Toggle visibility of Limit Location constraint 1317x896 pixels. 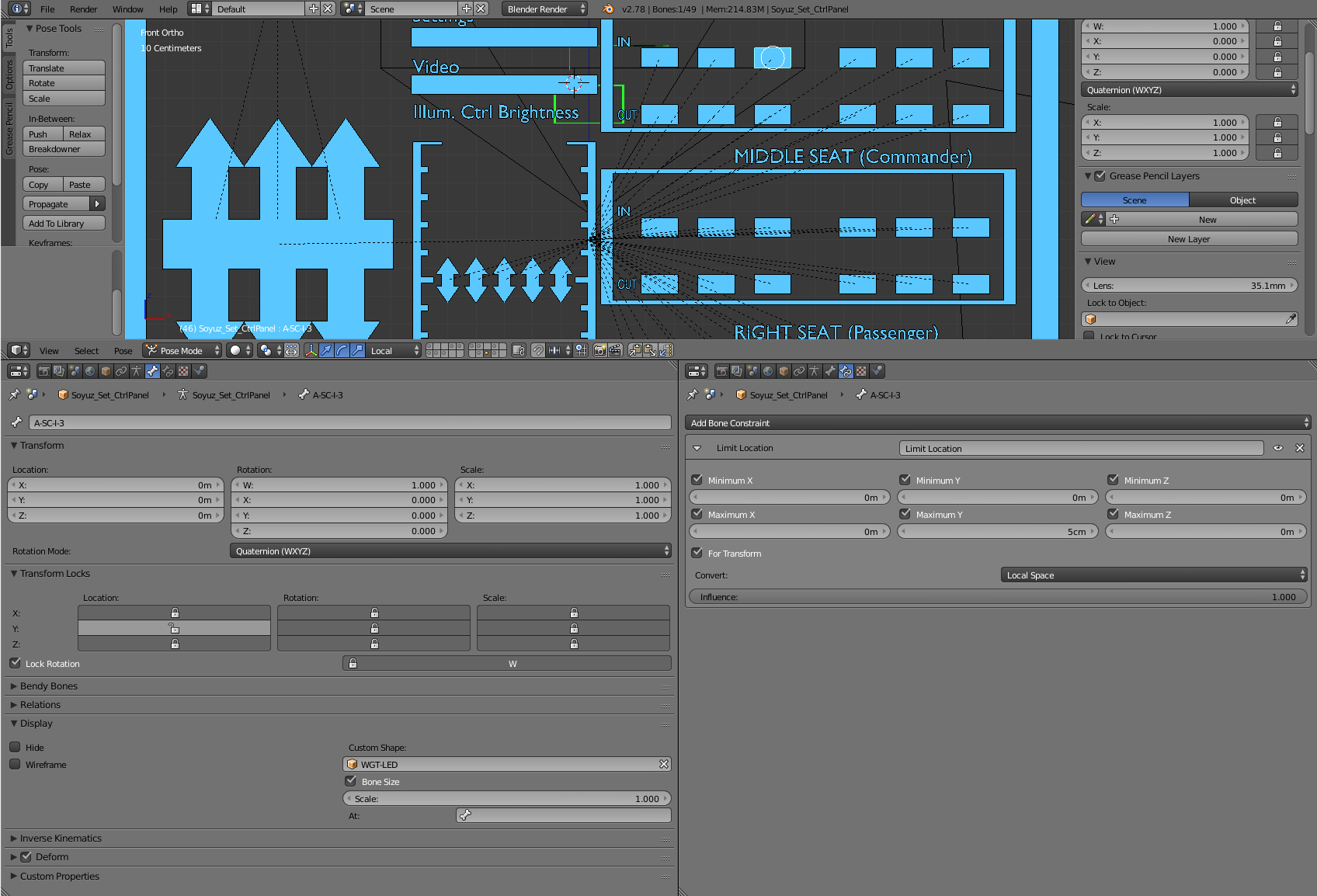[1278, 448]
